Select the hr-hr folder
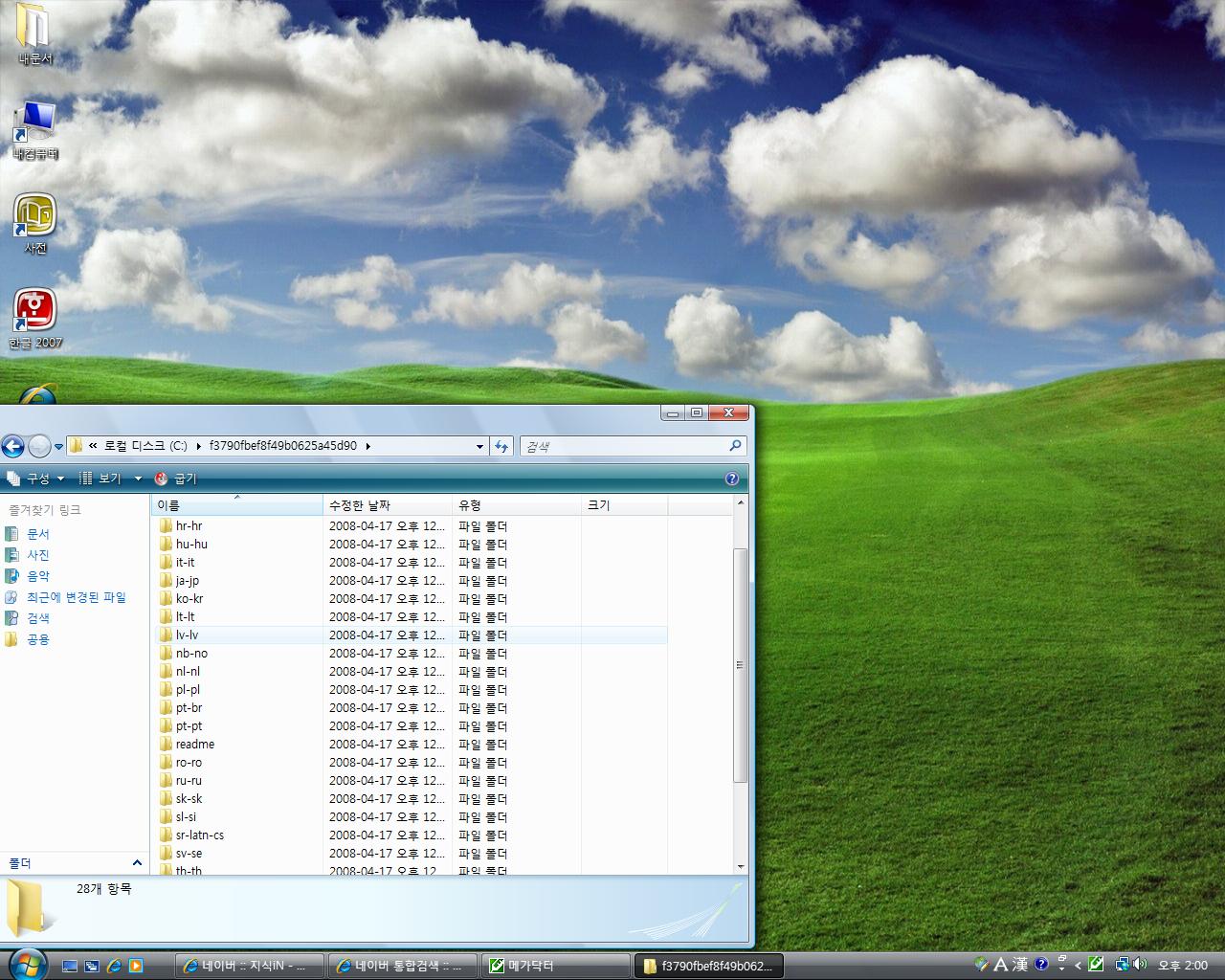The image size is (1225, 980). [x=189, y=526]
